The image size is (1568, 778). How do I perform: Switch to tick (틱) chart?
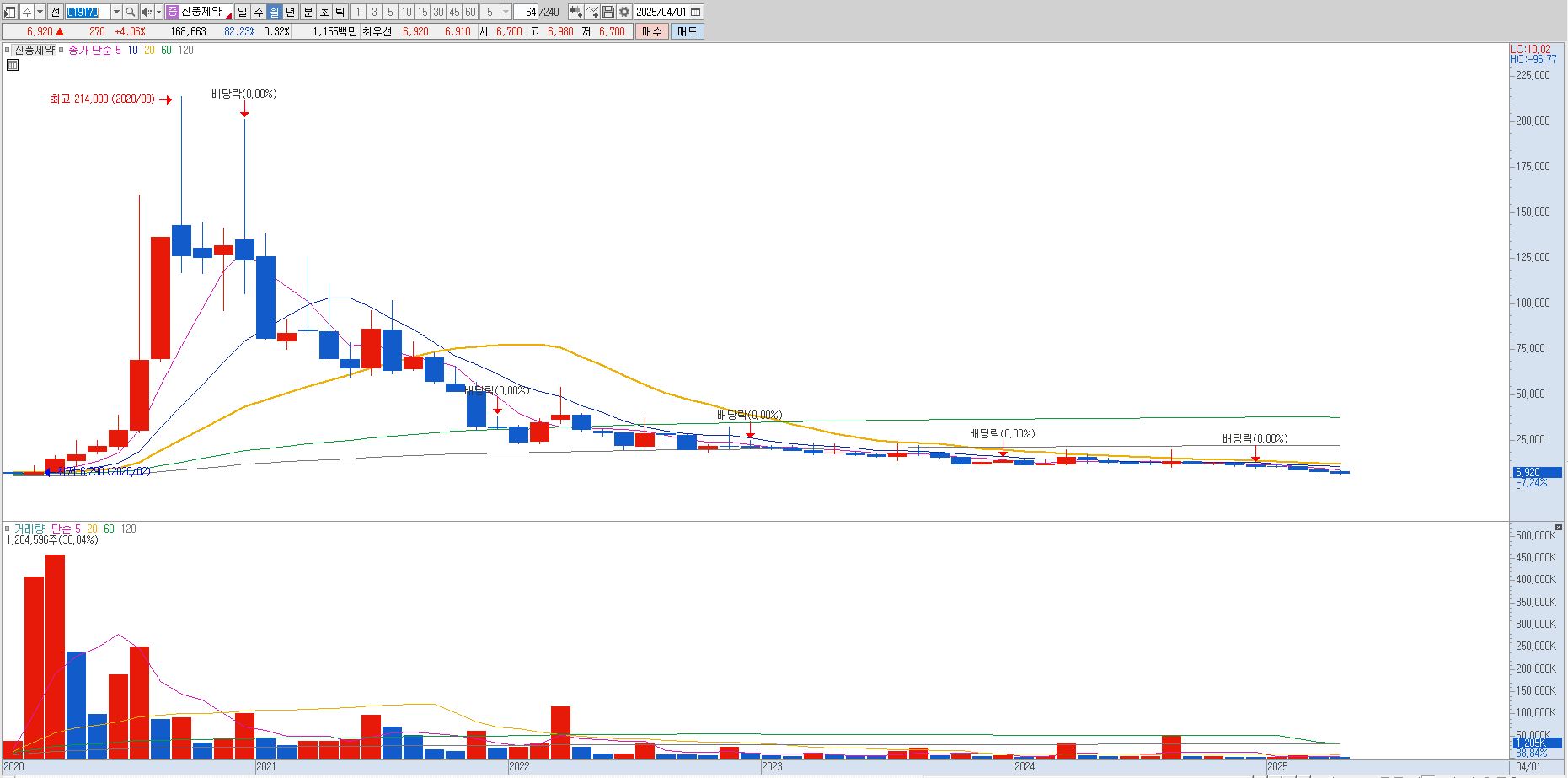pos(340,12)
